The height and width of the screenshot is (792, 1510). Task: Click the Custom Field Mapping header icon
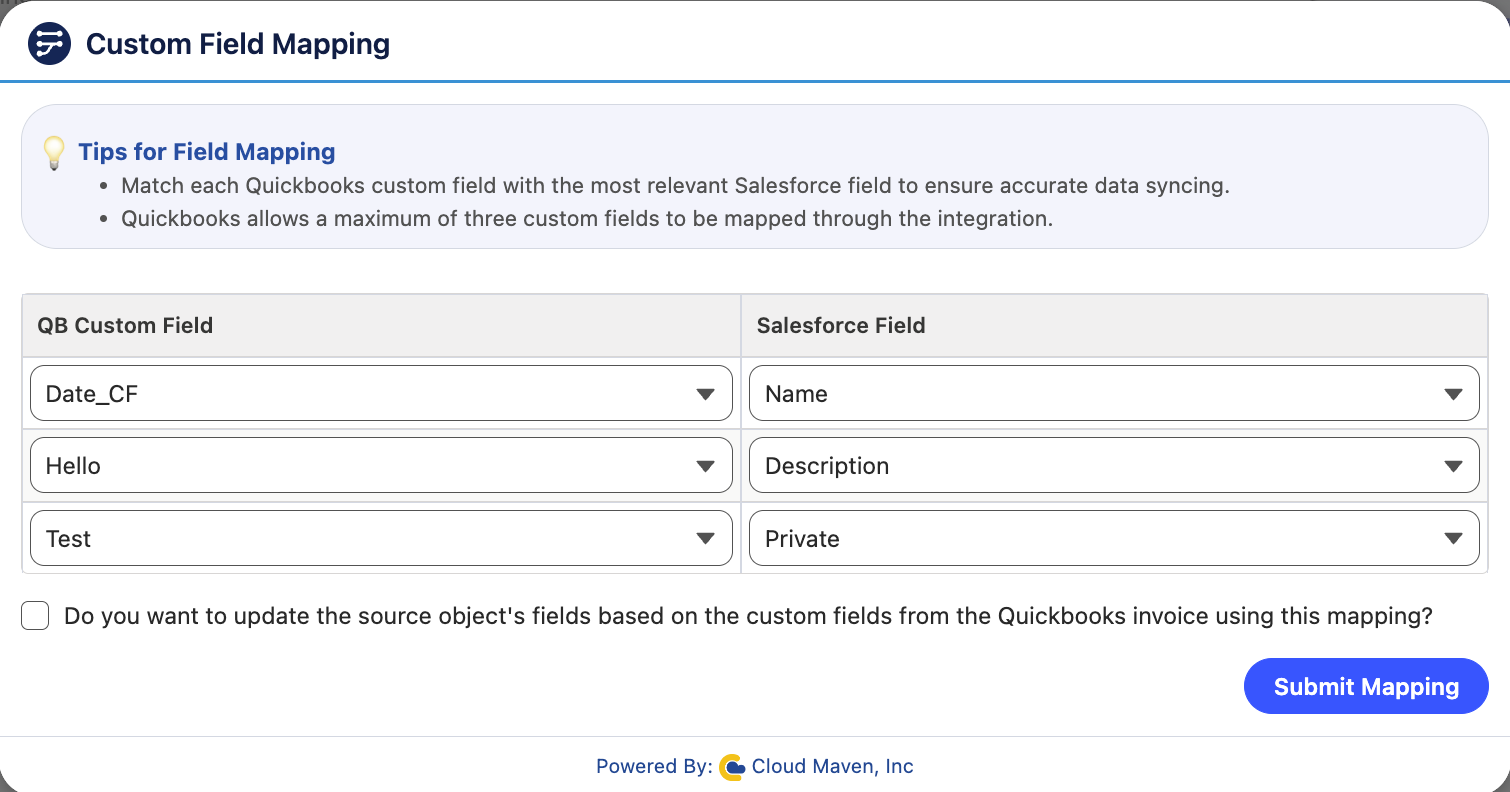click(49, 44)
